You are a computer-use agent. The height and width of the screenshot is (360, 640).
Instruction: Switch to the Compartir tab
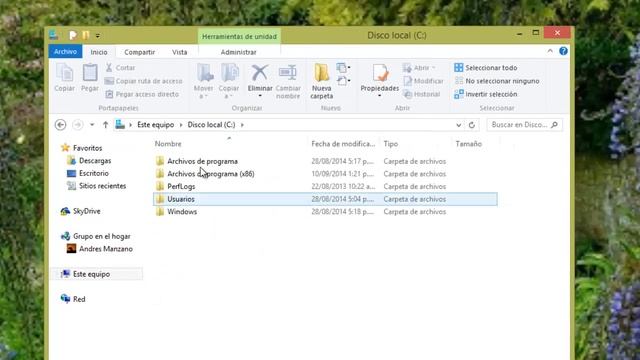click(140, 52)
